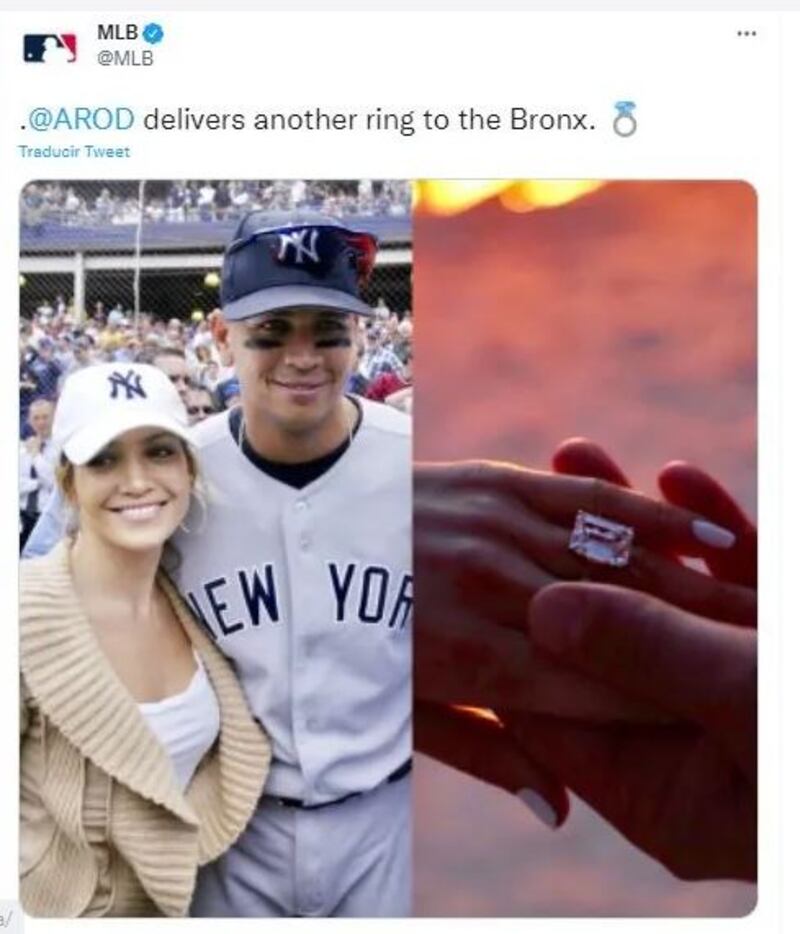Click the ring emoji after the tweet text

[624, 119]
